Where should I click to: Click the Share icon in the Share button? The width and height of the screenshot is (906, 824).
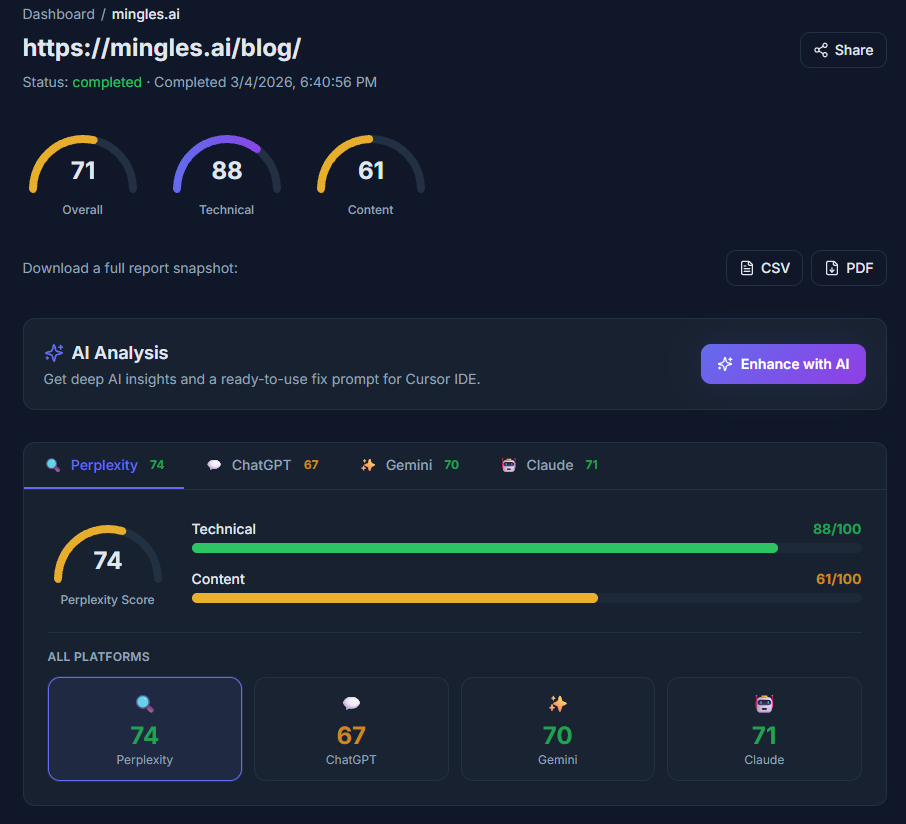(x=820, y=49)
